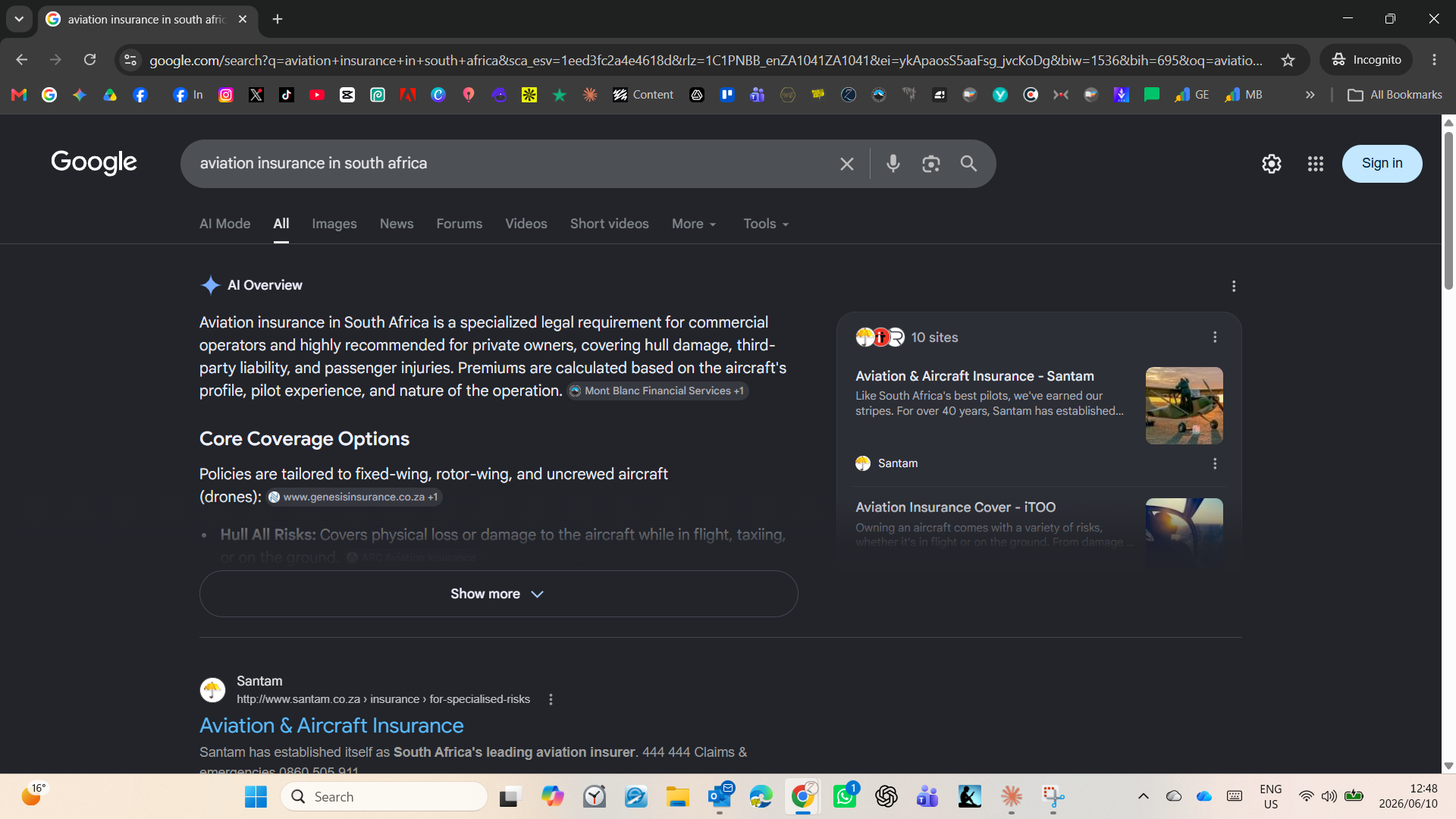Open the TikTok bookmark
This screenshot has height=819, width=1456.
[x=287, y=95]
